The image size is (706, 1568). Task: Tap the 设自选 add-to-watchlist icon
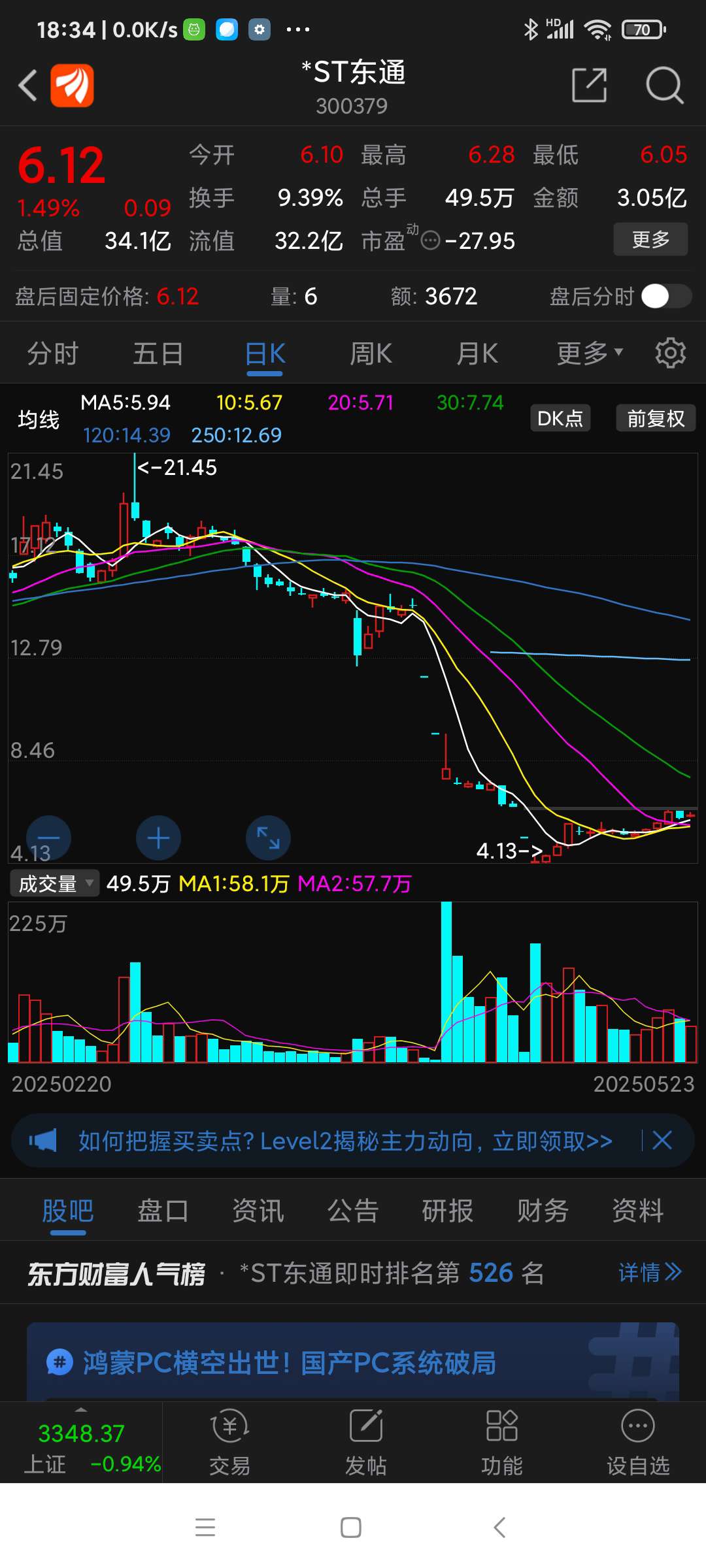[x=638, y=1425]
